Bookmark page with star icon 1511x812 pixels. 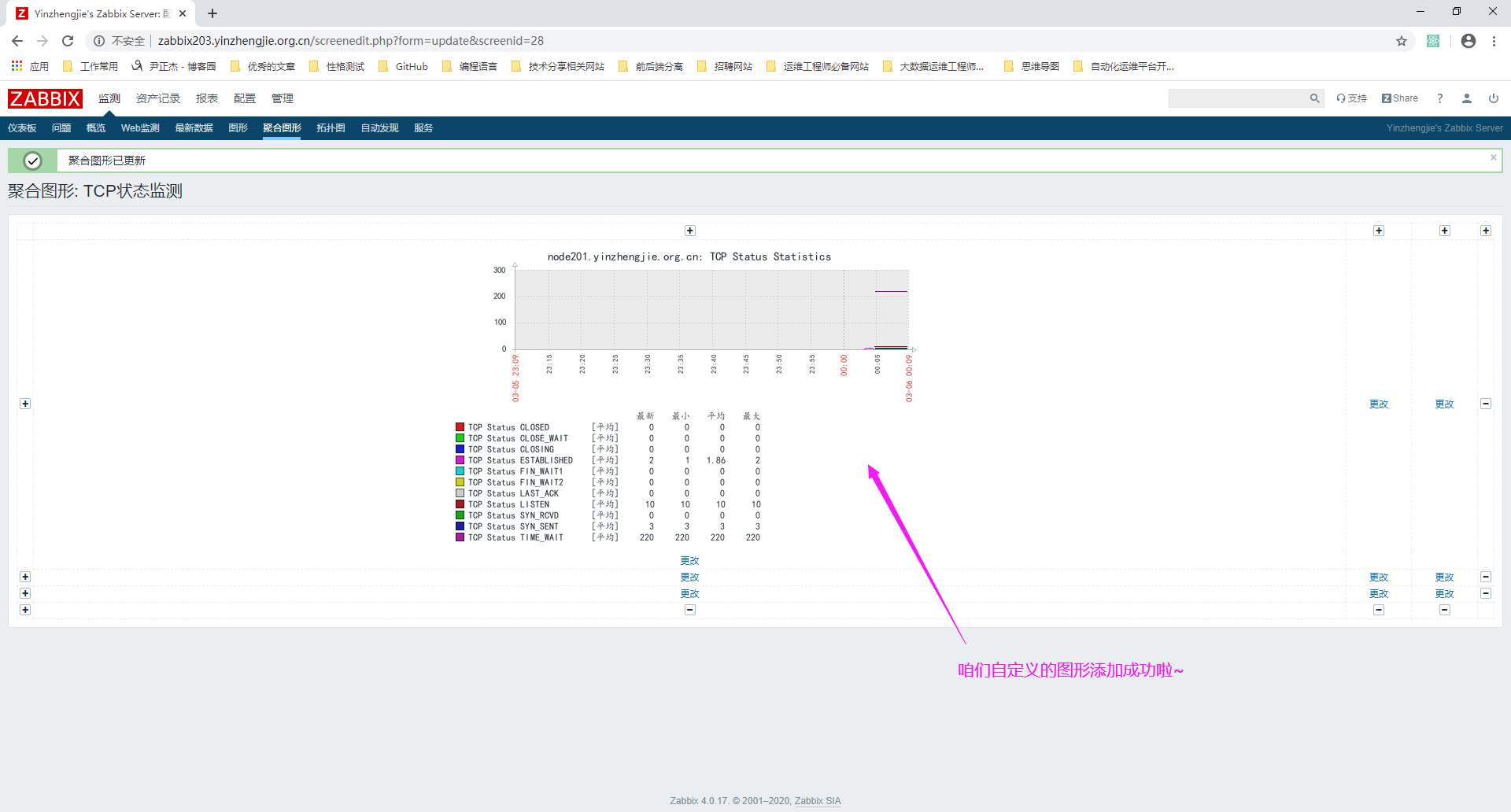[1402, 41]
